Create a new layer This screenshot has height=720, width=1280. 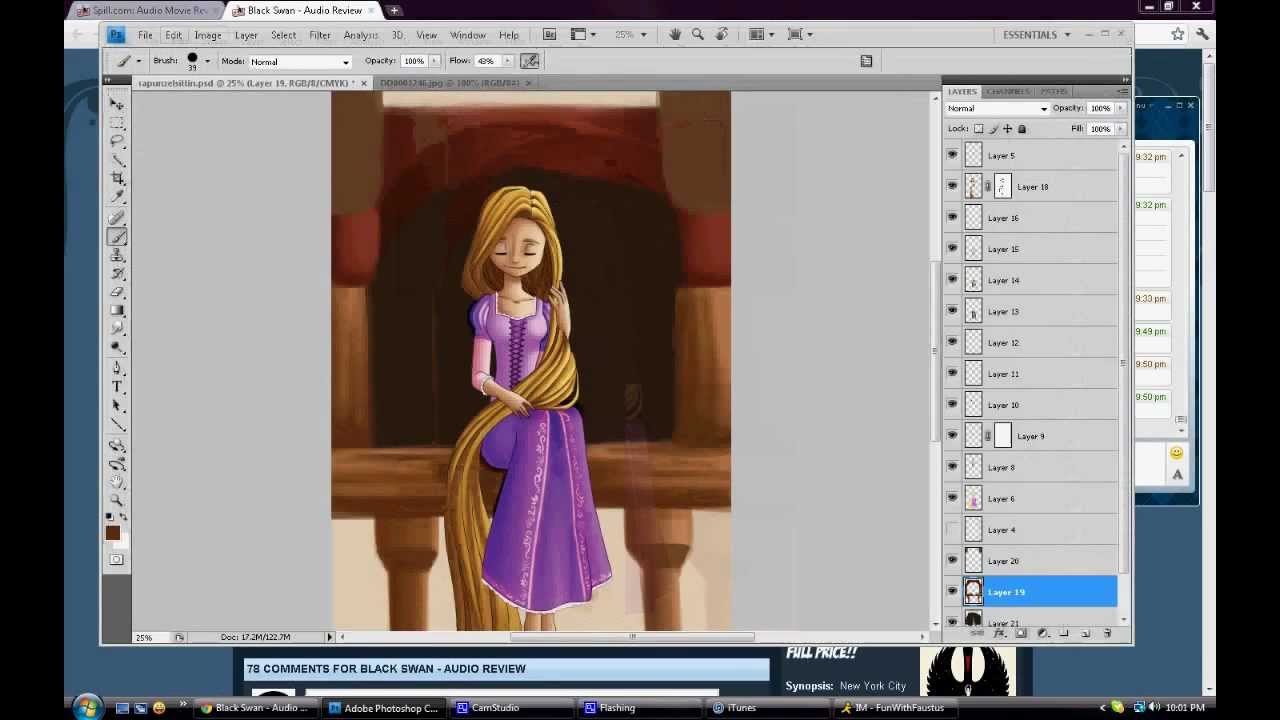click(x=1085, y=634)
